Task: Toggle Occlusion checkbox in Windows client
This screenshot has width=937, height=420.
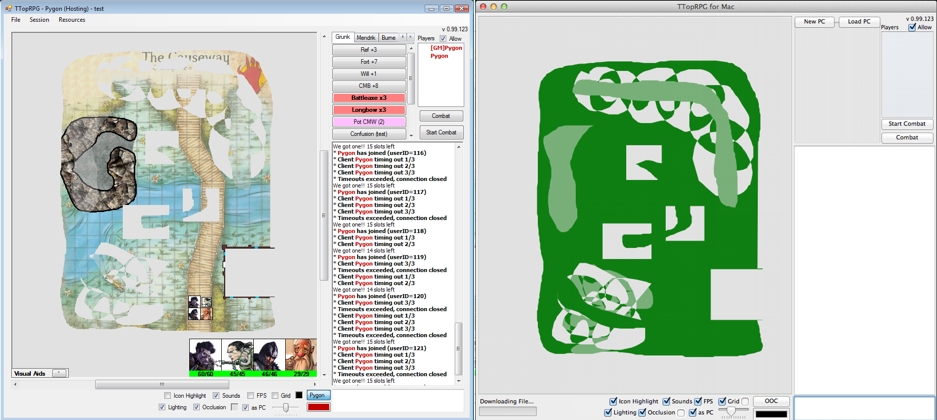Action: [x=197, y=407]
